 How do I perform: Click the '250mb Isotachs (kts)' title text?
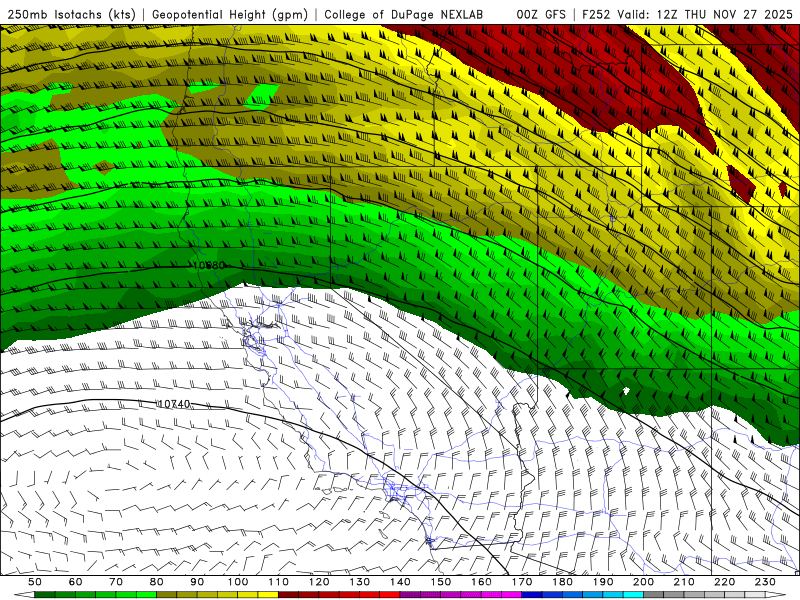point(71,14)
